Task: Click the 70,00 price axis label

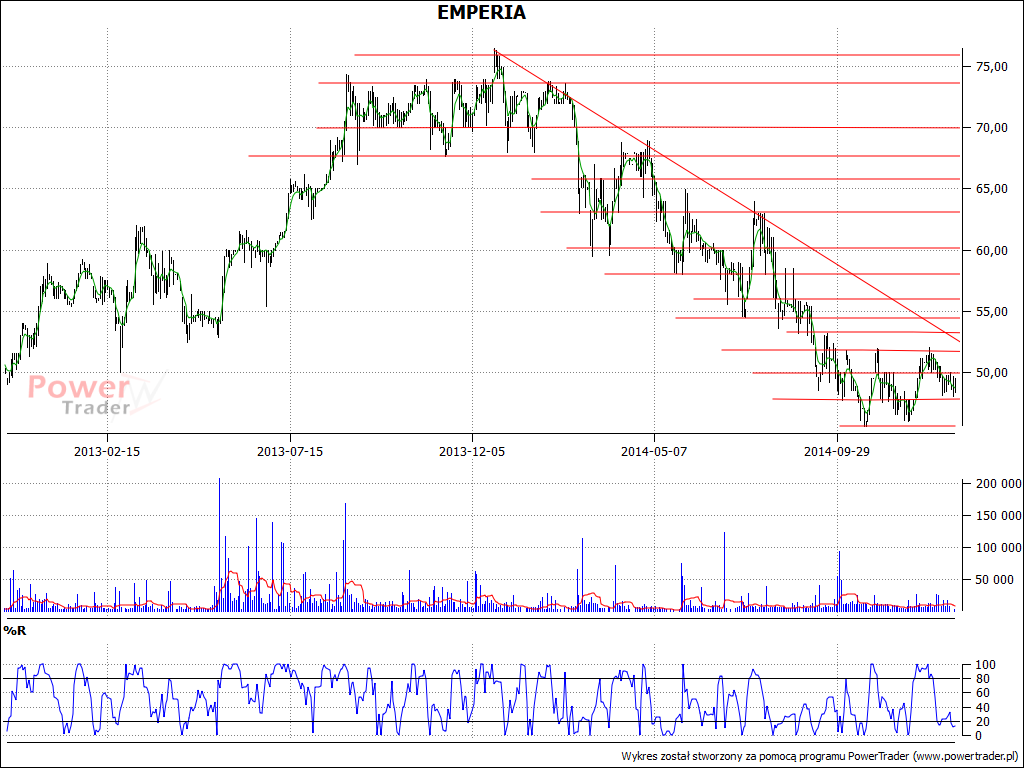Action: pyautogui.click(x=991, y=128)
